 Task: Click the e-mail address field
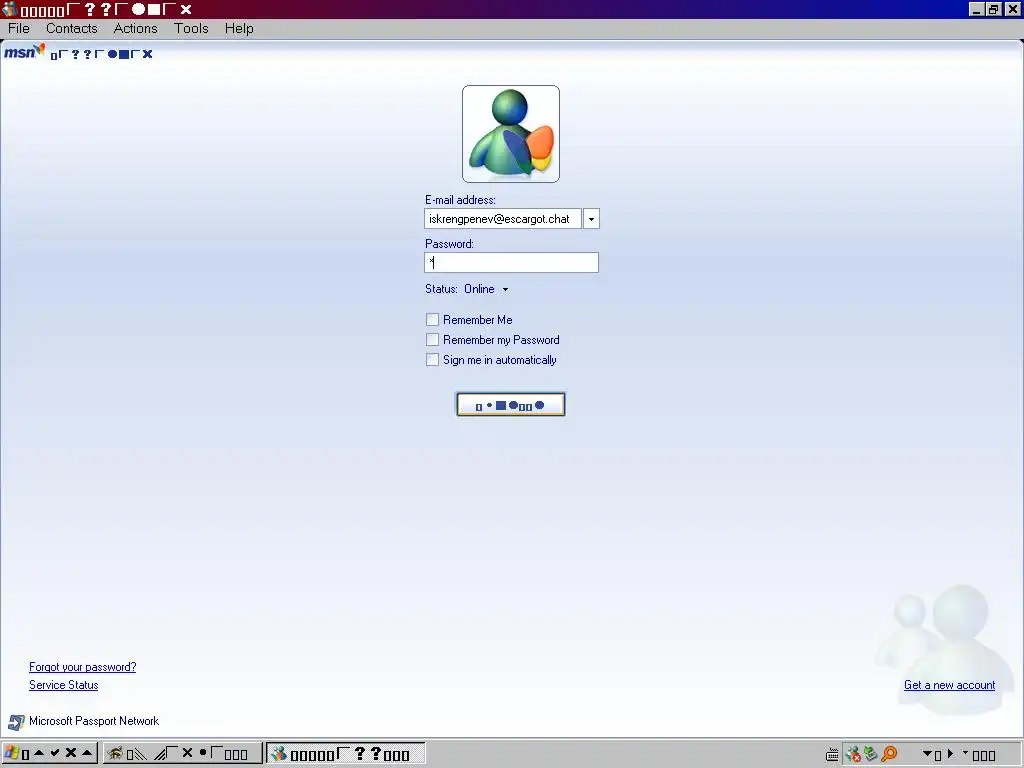(x=502, y=219)
